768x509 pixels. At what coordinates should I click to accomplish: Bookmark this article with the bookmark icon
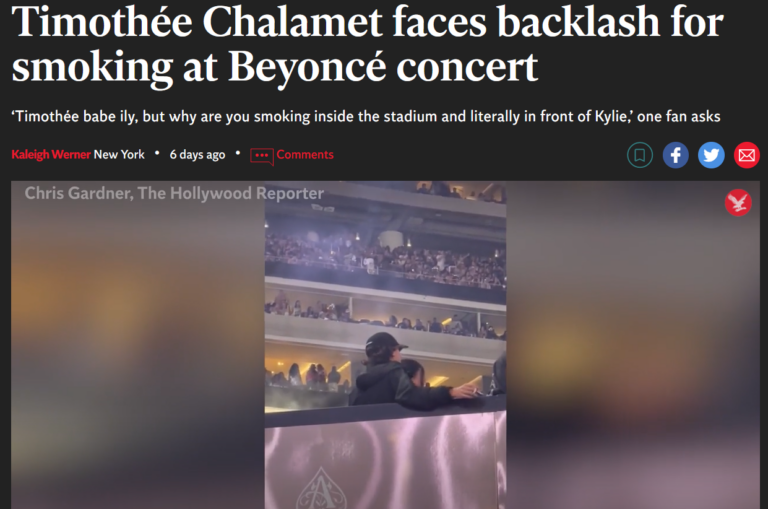(640, 155)
